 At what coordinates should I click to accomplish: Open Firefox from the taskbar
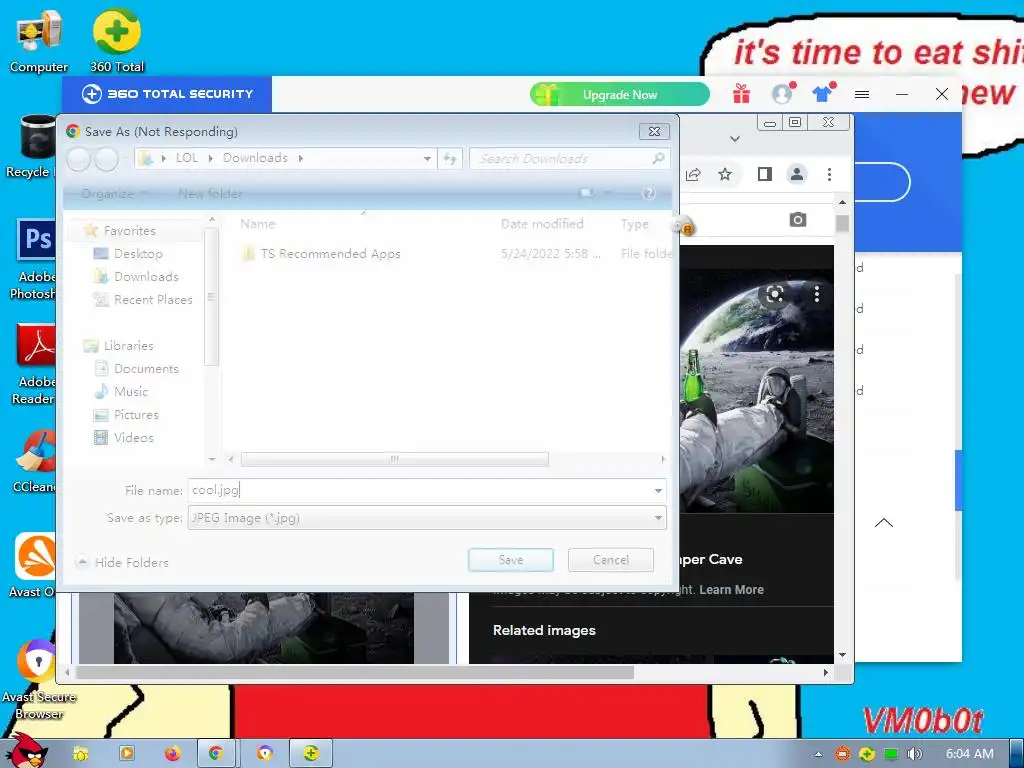(172, 754)
